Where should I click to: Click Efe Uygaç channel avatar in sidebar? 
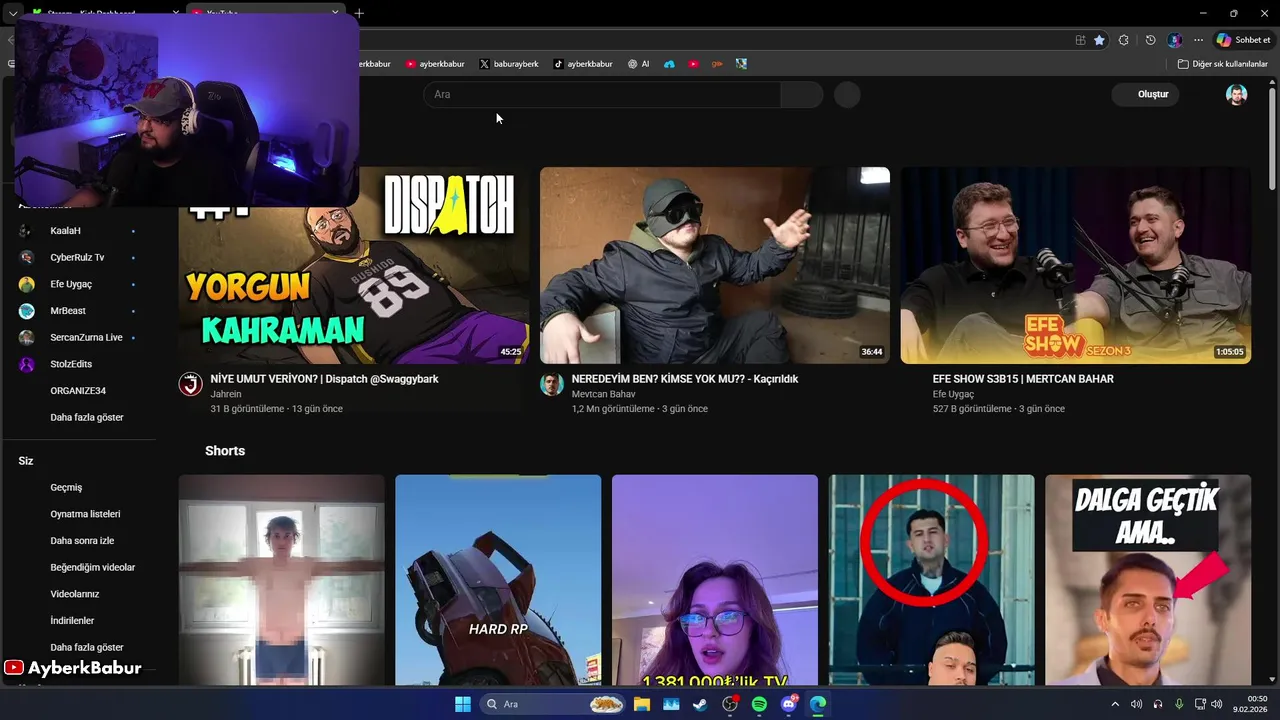click(27, 284)
